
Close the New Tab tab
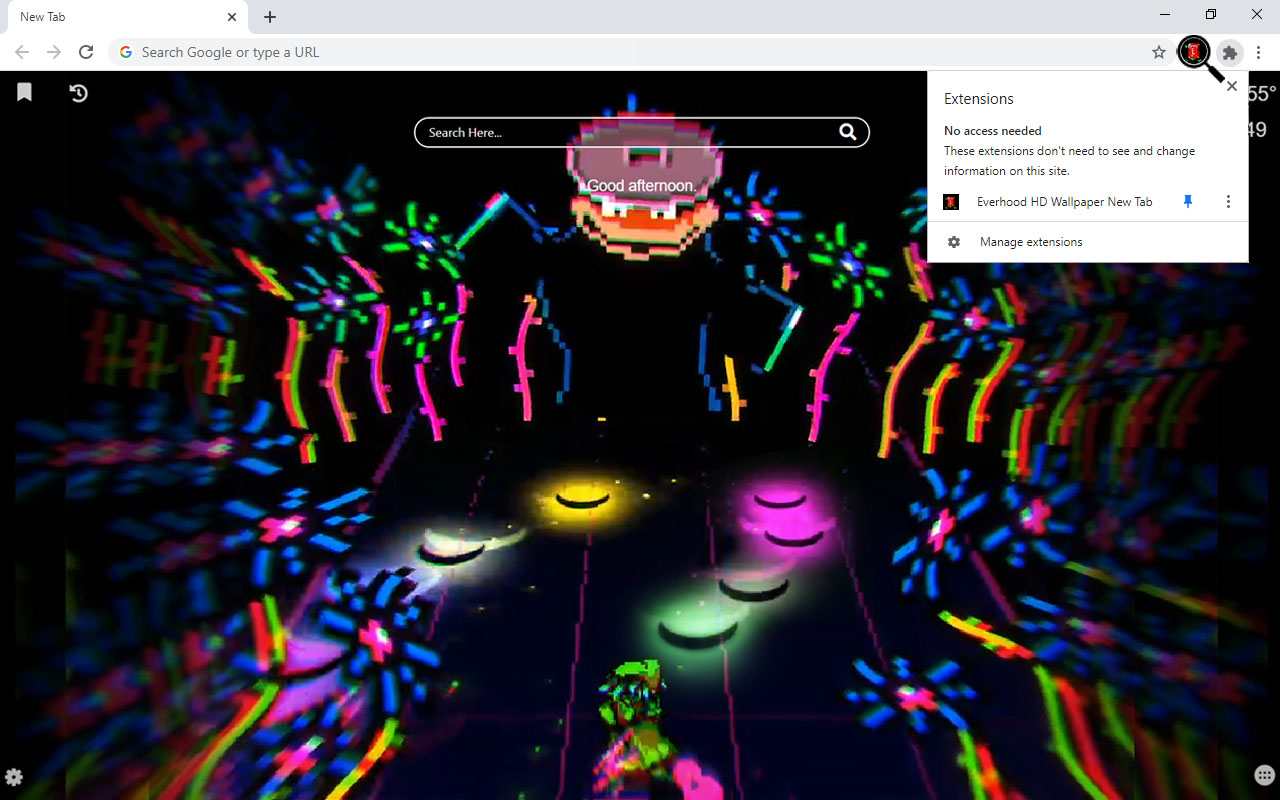point(232,17)
